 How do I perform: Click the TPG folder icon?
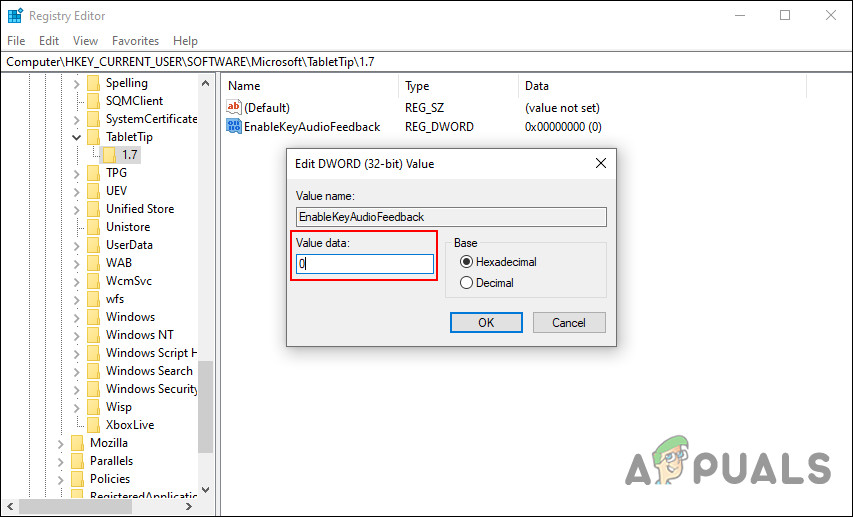pos(94,173)
